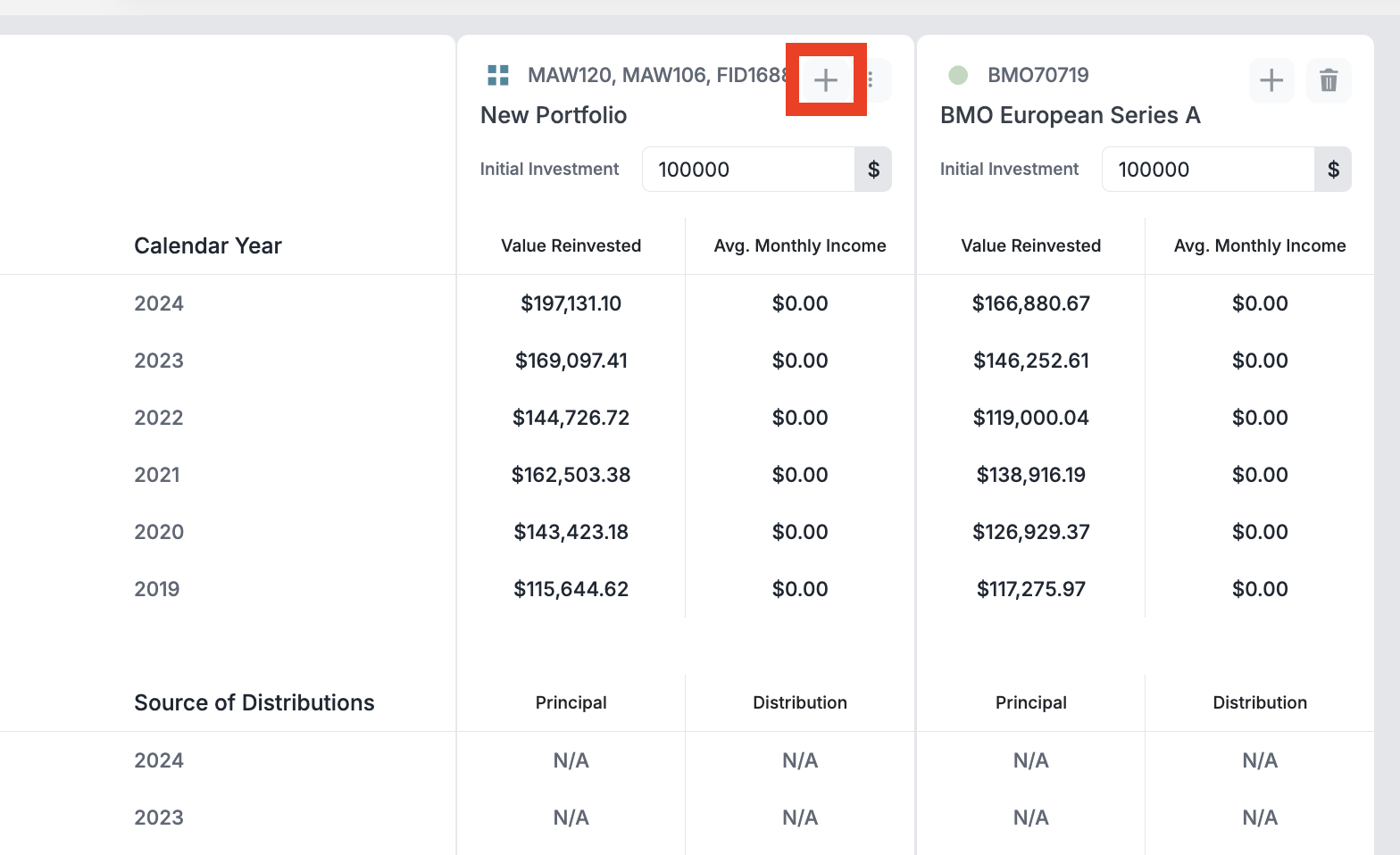Click the grid icon beside MAW120 fund codes
Image resolution: width=1400 pixels, height=855 pixels.
coord(498,75)
